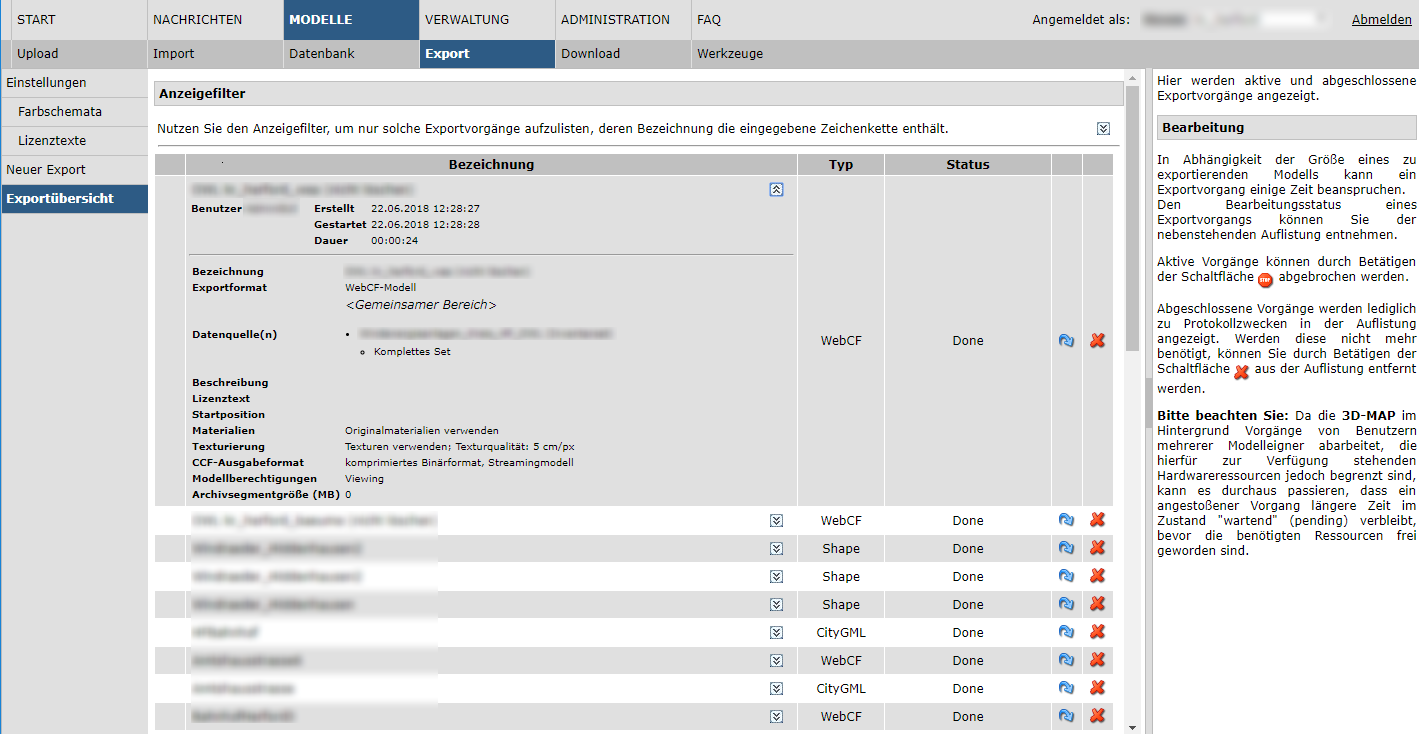Click the Typ column header

tap(841, 165)
